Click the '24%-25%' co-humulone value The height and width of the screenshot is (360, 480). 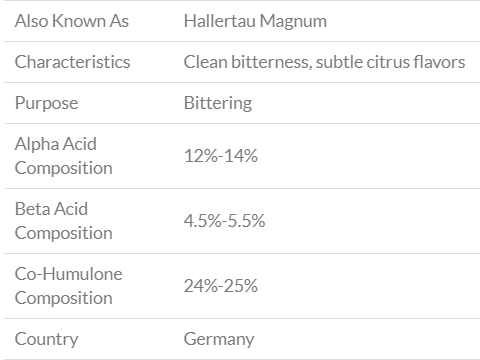click(x=221, y=286)
